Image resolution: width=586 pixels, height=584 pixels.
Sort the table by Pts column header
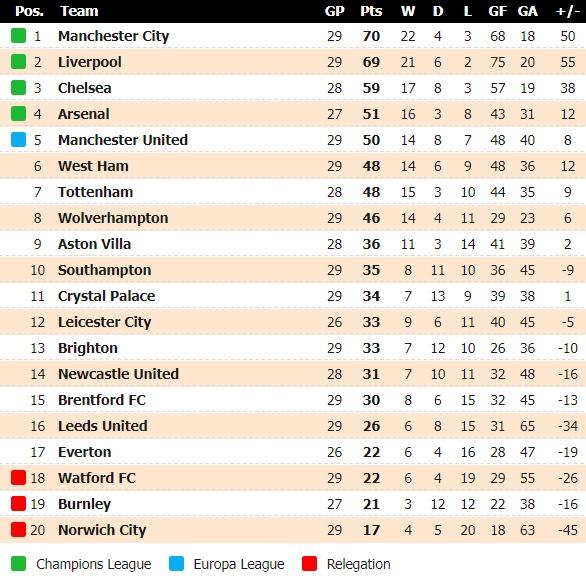(371, 11)
